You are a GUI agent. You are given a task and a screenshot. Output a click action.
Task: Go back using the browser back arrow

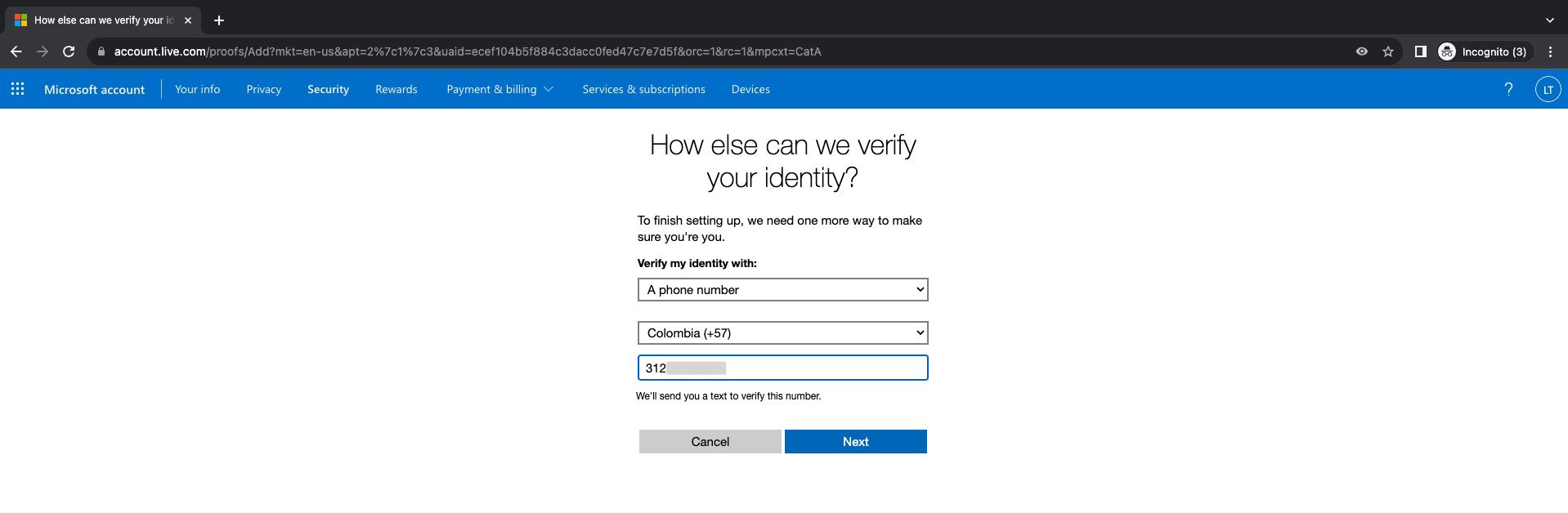pos(16,51)
